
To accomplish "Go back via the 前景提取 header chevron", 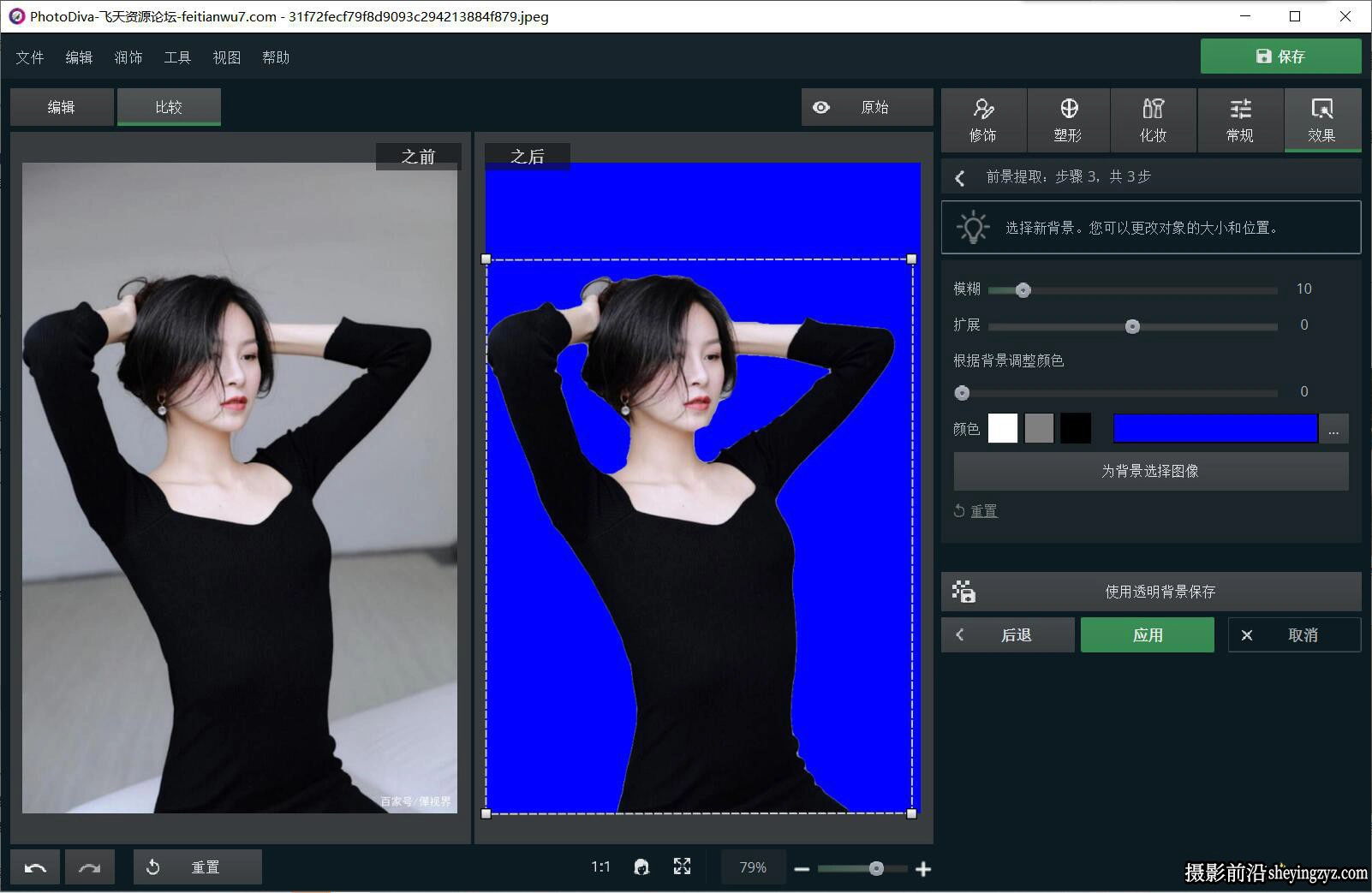I will tap(960, 177).
